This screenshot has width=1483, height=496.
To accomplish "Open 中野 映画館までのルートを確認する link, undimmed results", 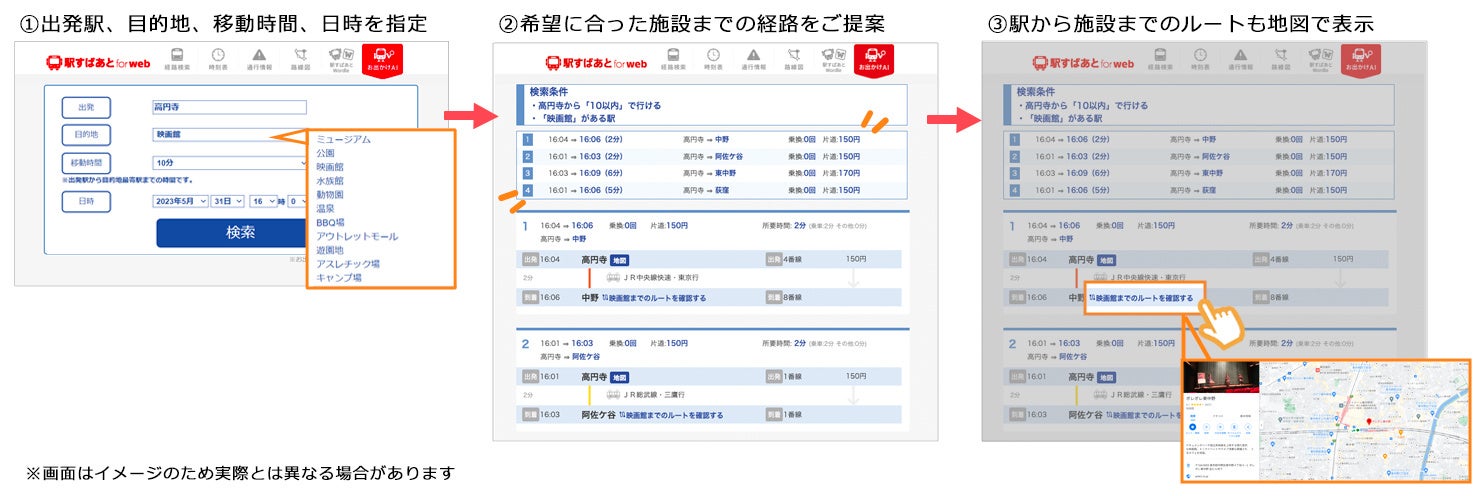I will [654, 298].
